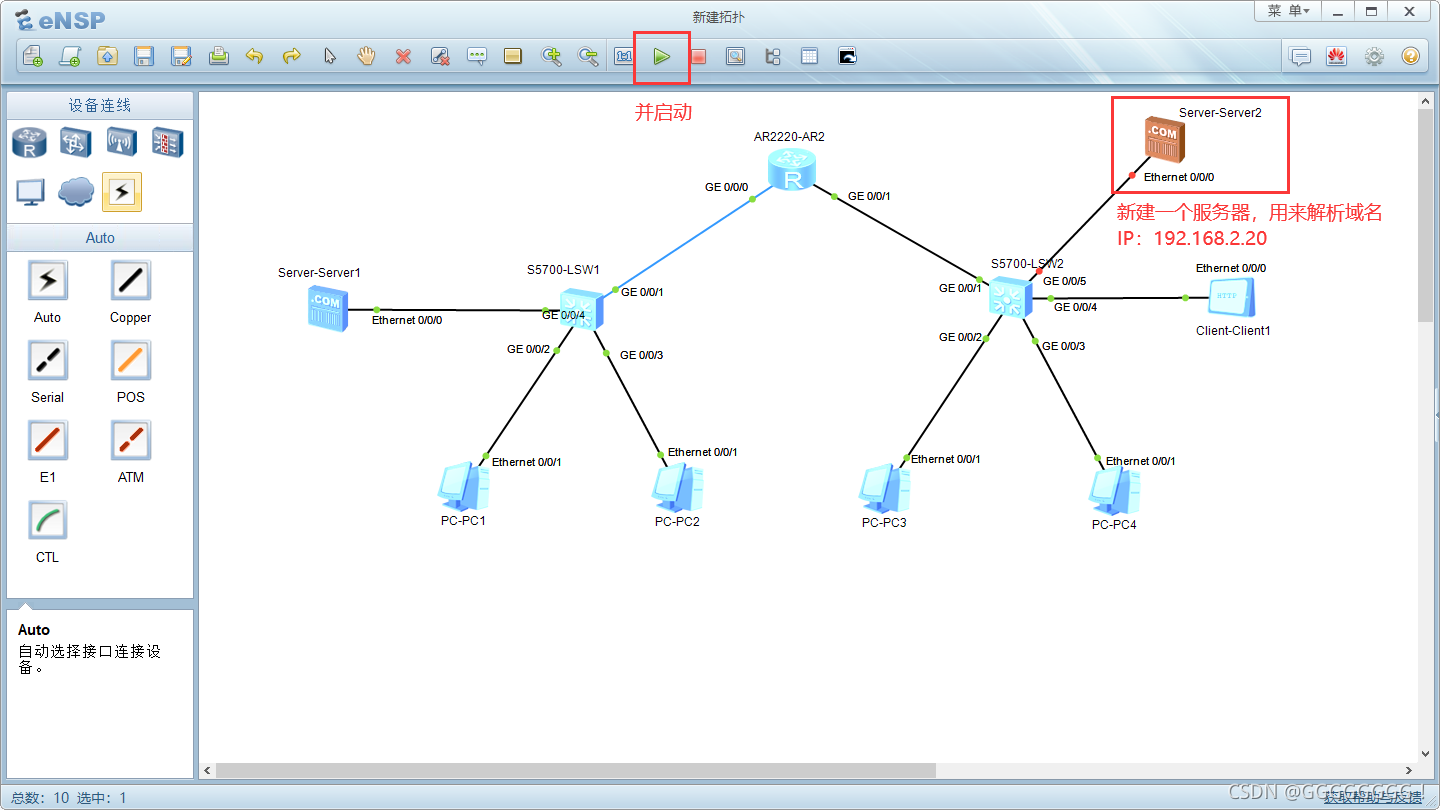Select the Client-Client1 node
The image size is (1440, 810).
click(x=1231, y=297)
